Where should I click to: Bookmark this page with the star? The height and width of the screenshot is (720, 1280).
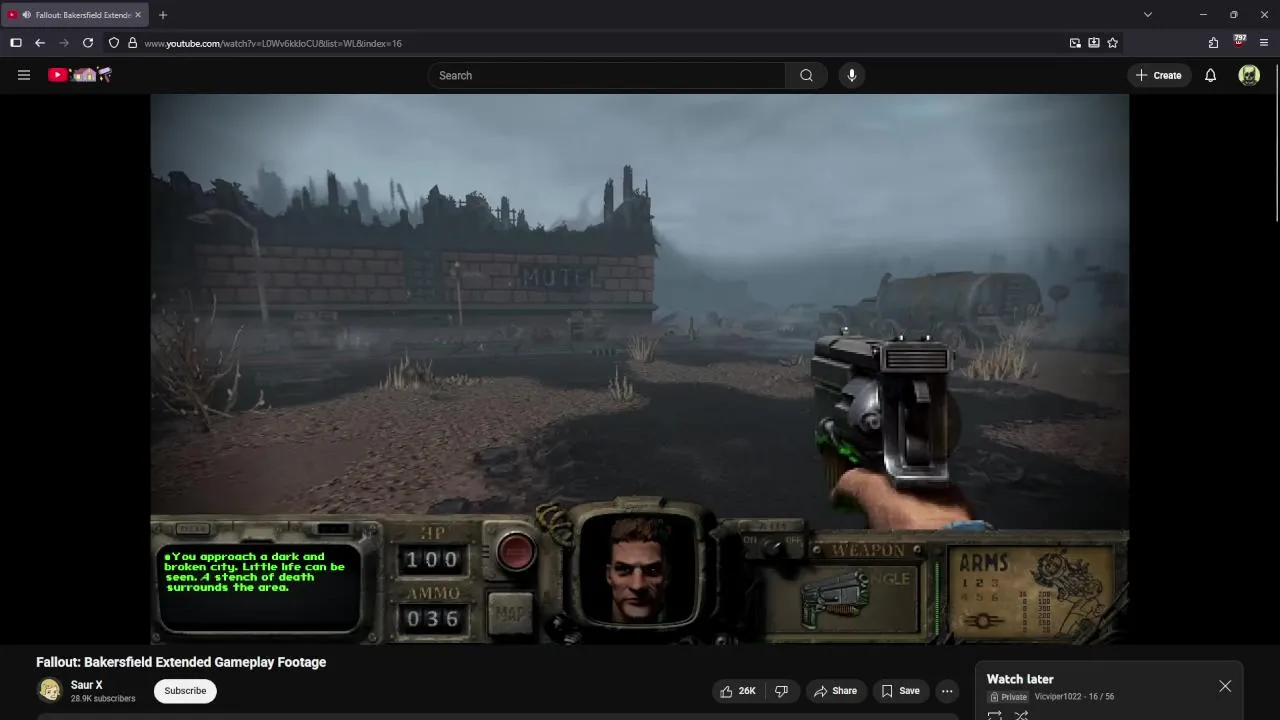coord(1113,43)
